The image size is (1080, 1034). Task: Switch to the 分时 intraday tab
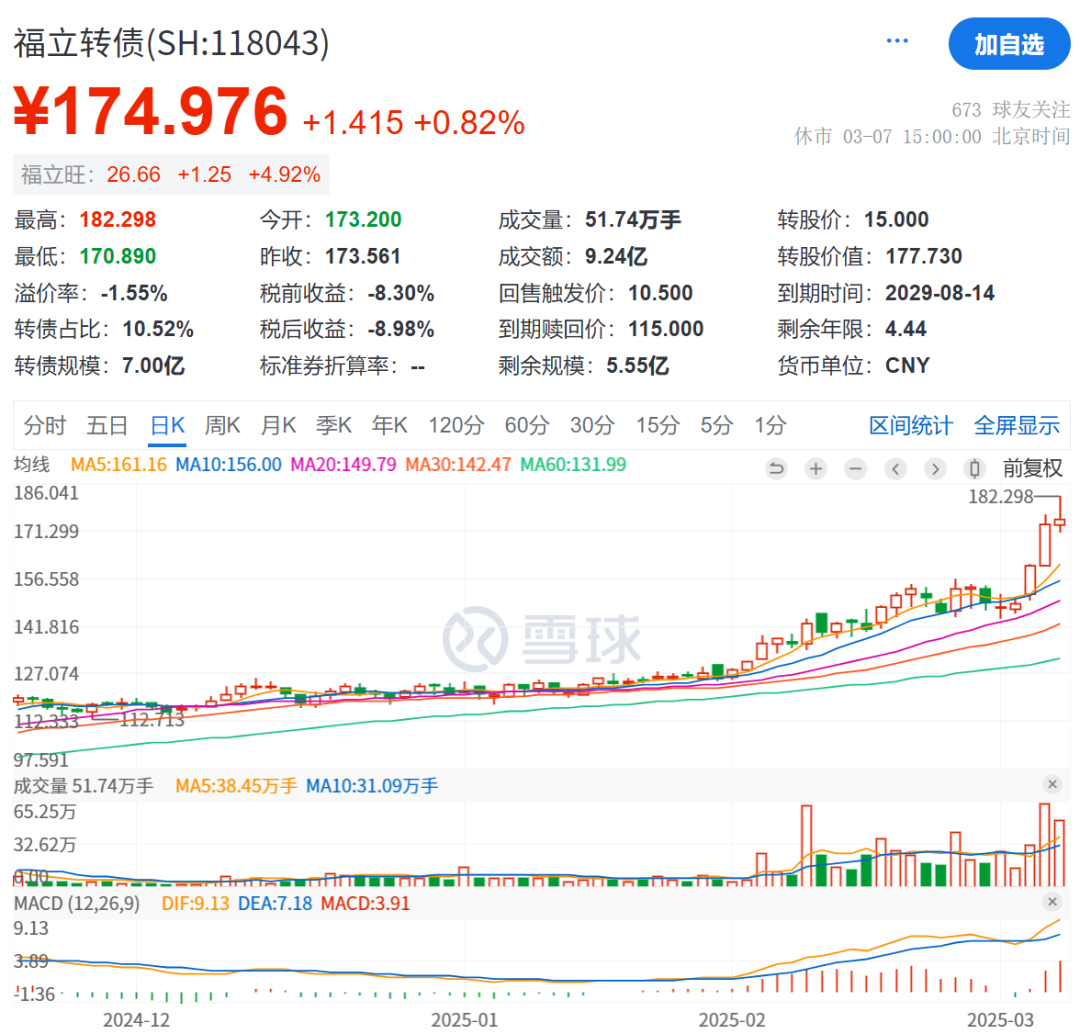tap(43, 425)
